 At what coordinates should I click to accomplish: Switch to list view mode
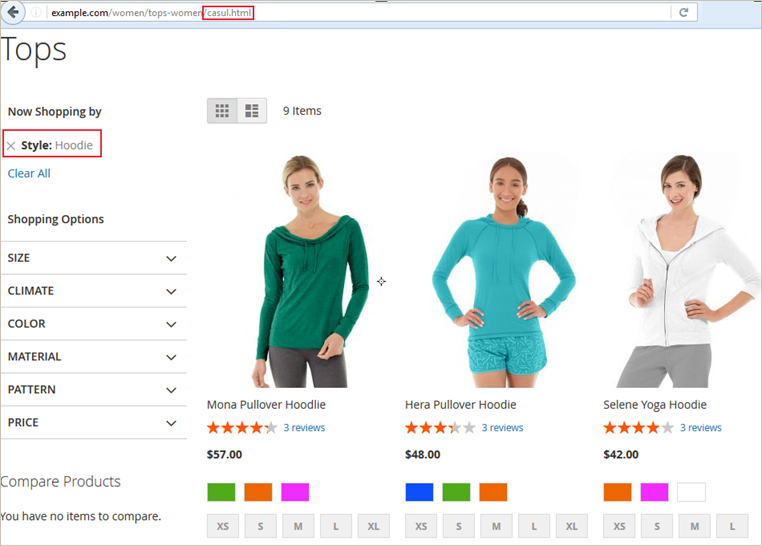(x=252, y=111)
